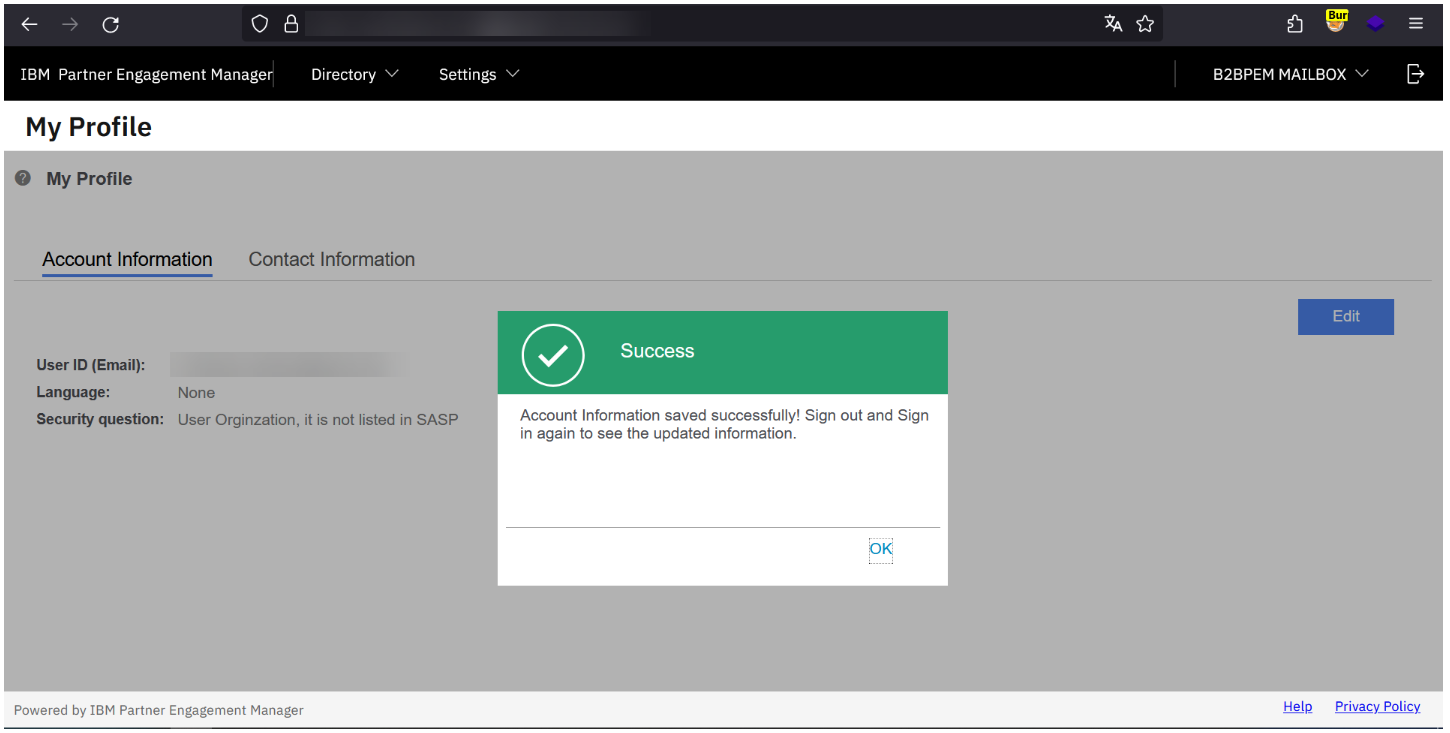Select the Account Information tab
Screen dimensions: 1450x733
[x=127, y=260]
